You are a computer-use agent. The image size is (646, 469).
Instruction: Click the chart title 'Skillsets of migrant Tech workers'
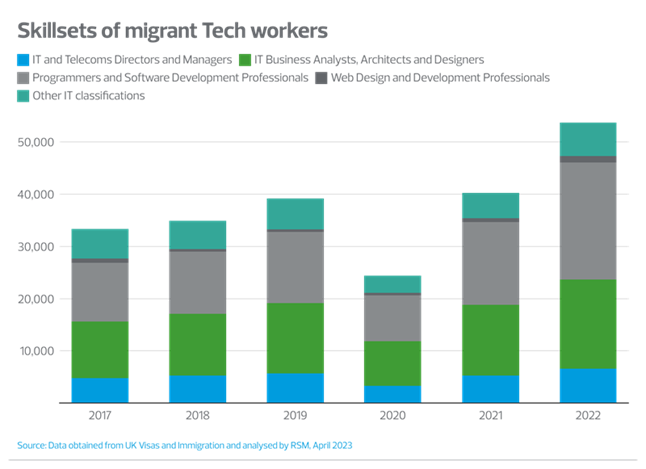click(171, 30)
